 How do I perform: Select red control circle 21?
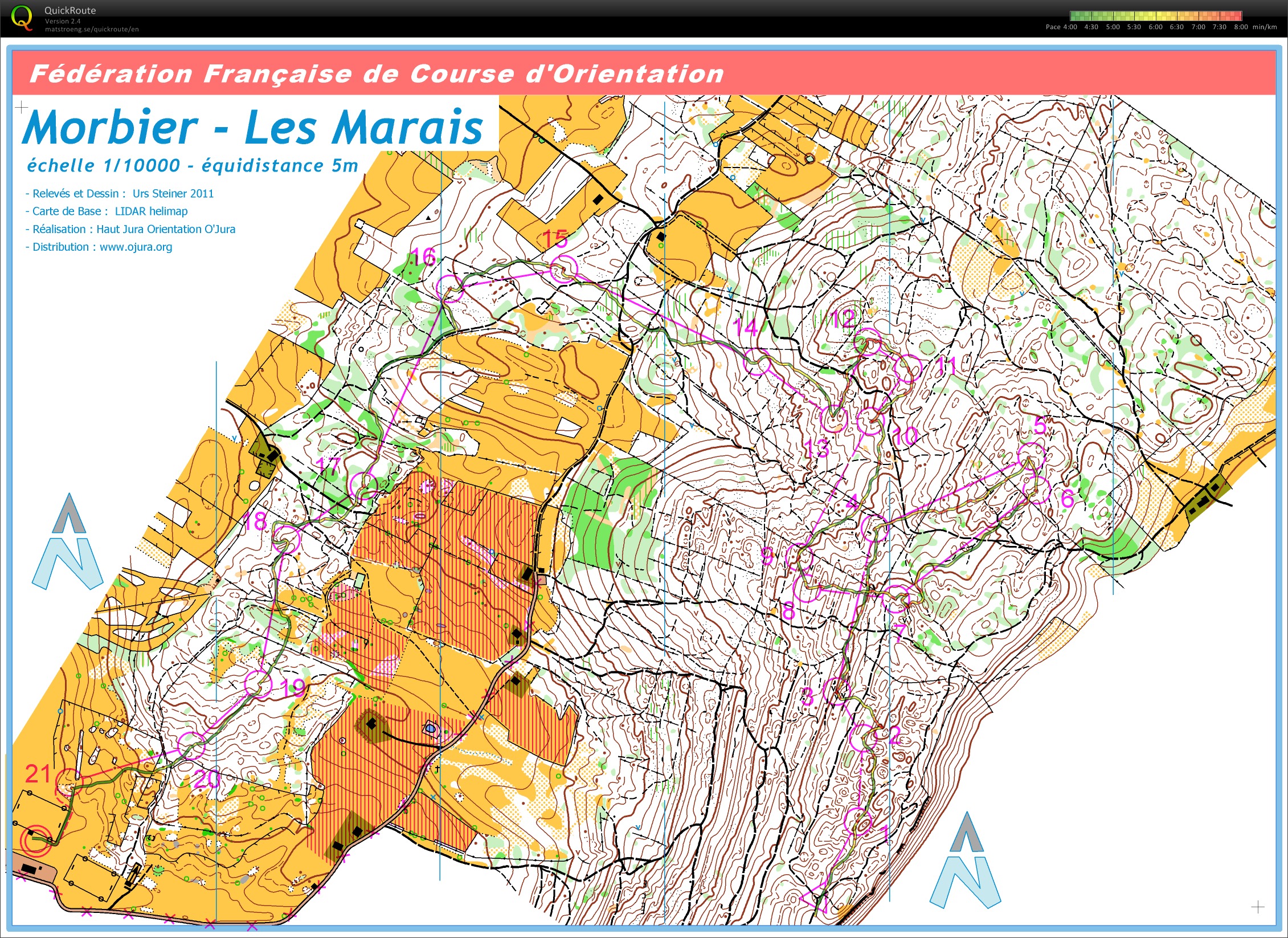[69, 782]
